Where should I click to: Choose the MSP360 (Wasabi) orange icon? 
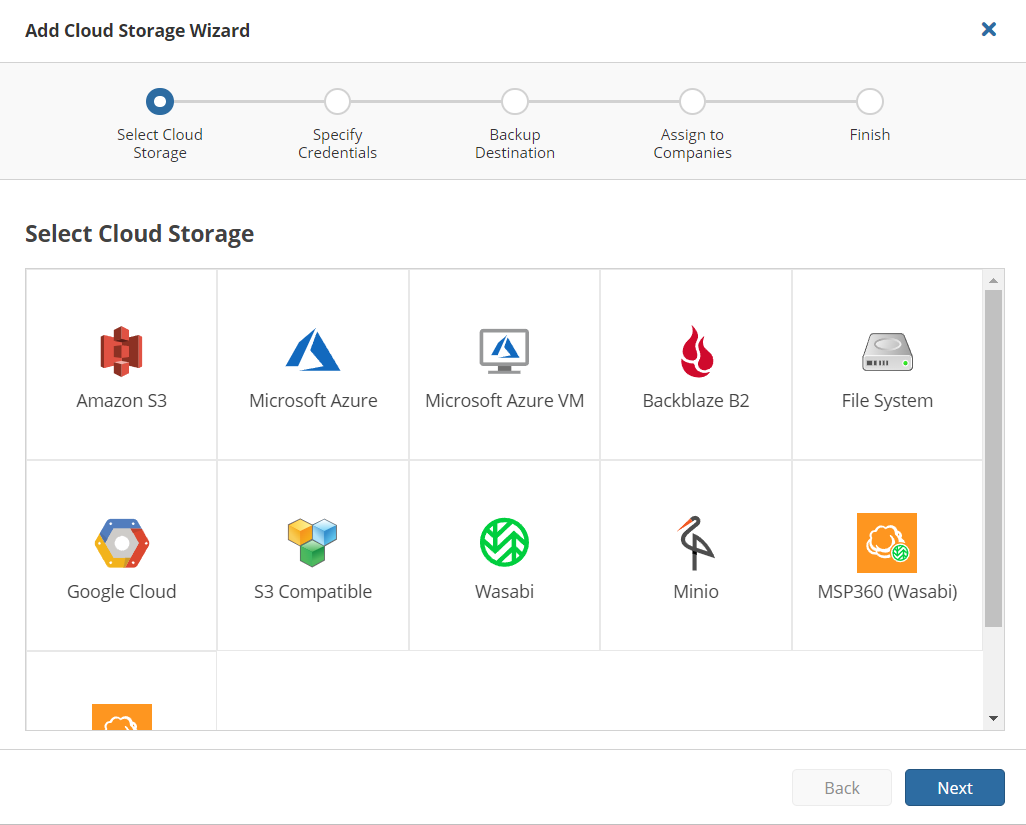pos(887,543)
